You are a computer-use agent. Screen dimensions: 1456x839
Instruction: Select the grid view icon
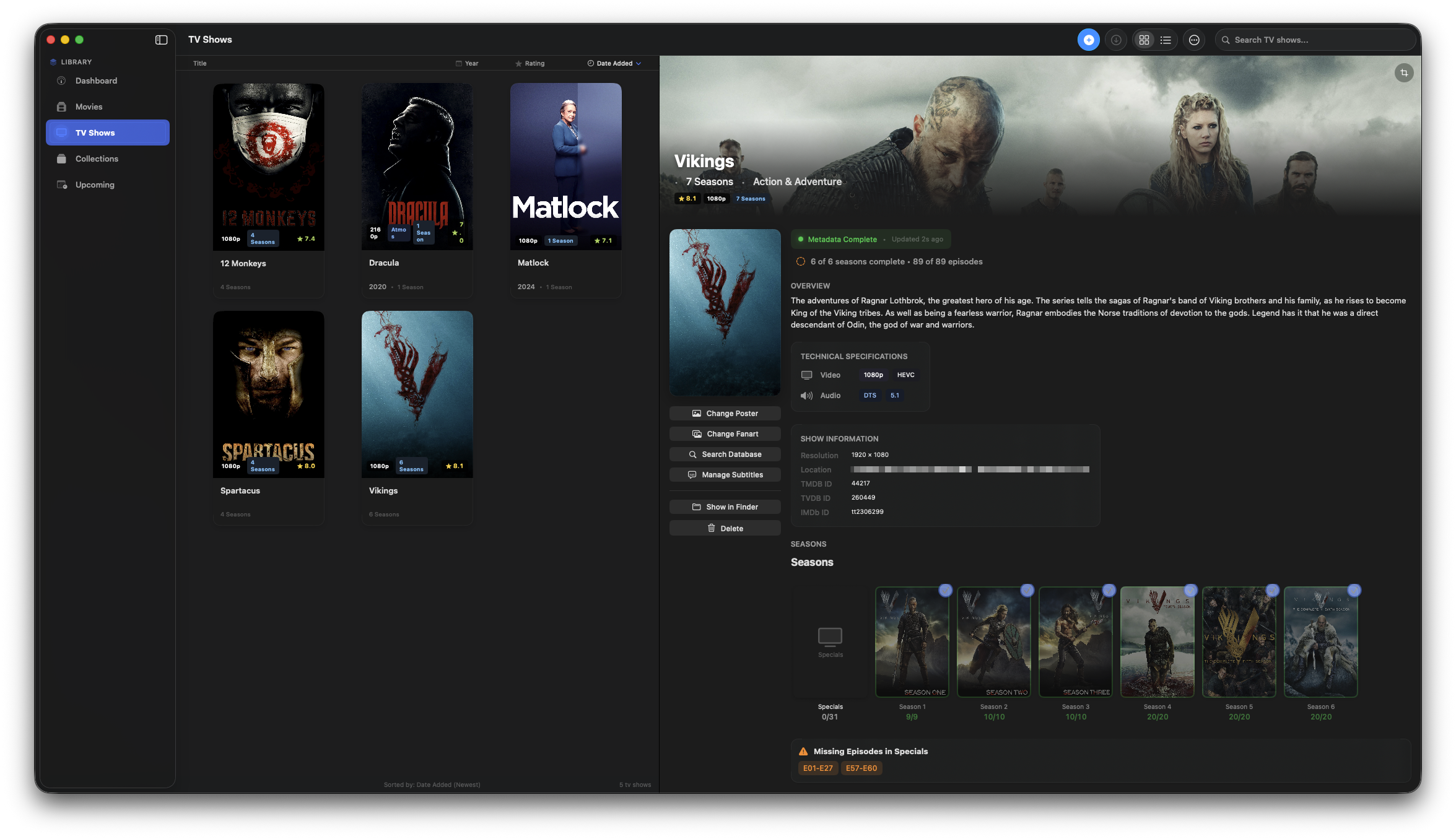(x=1144, y=39)
